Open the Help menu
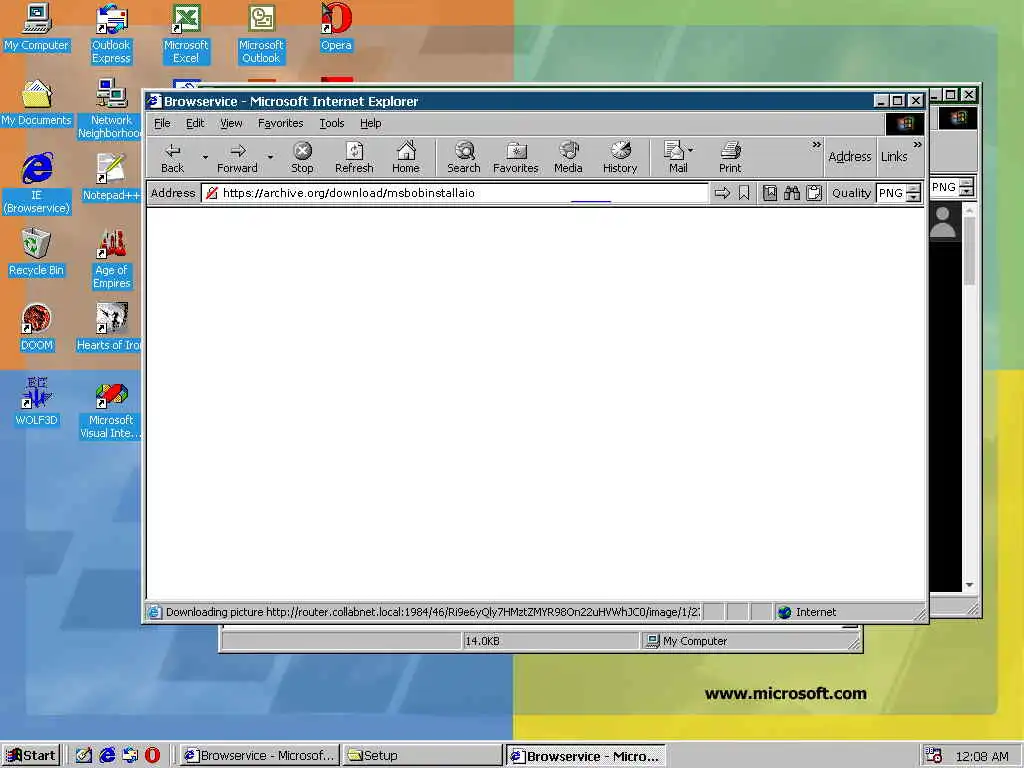1024x768 pixels. click(x=370, y=123)
